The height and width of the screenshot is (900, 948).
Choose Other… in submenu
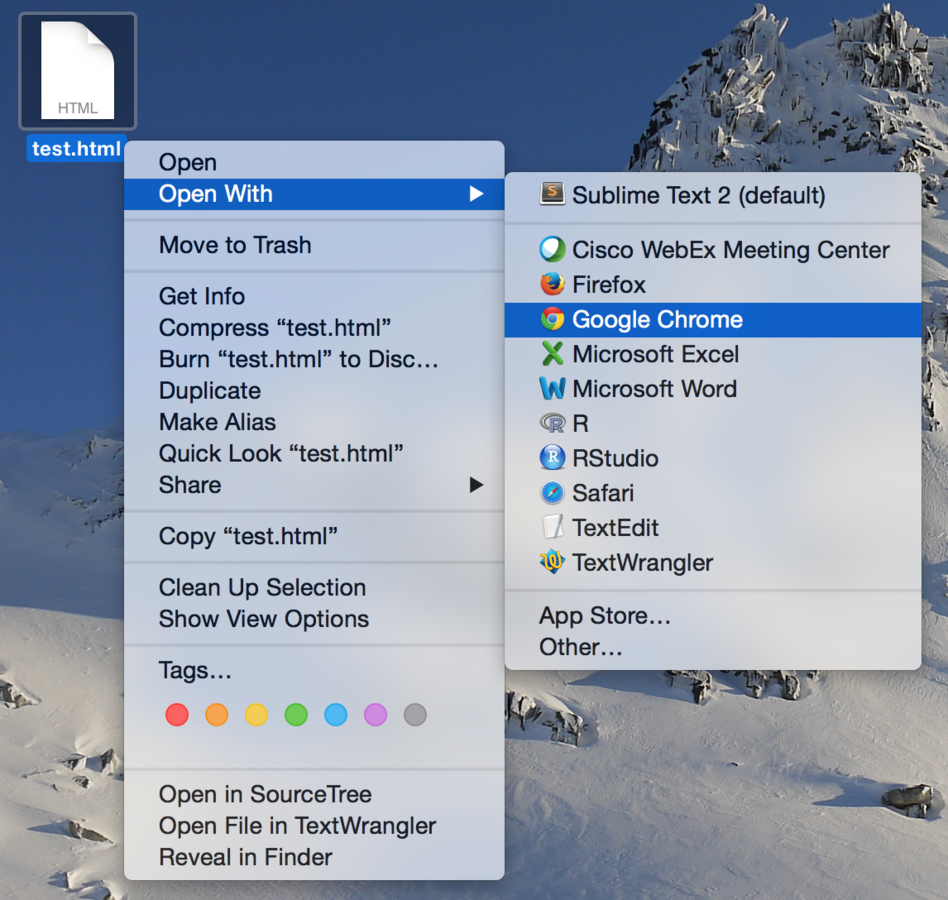(x=713, y=647)
